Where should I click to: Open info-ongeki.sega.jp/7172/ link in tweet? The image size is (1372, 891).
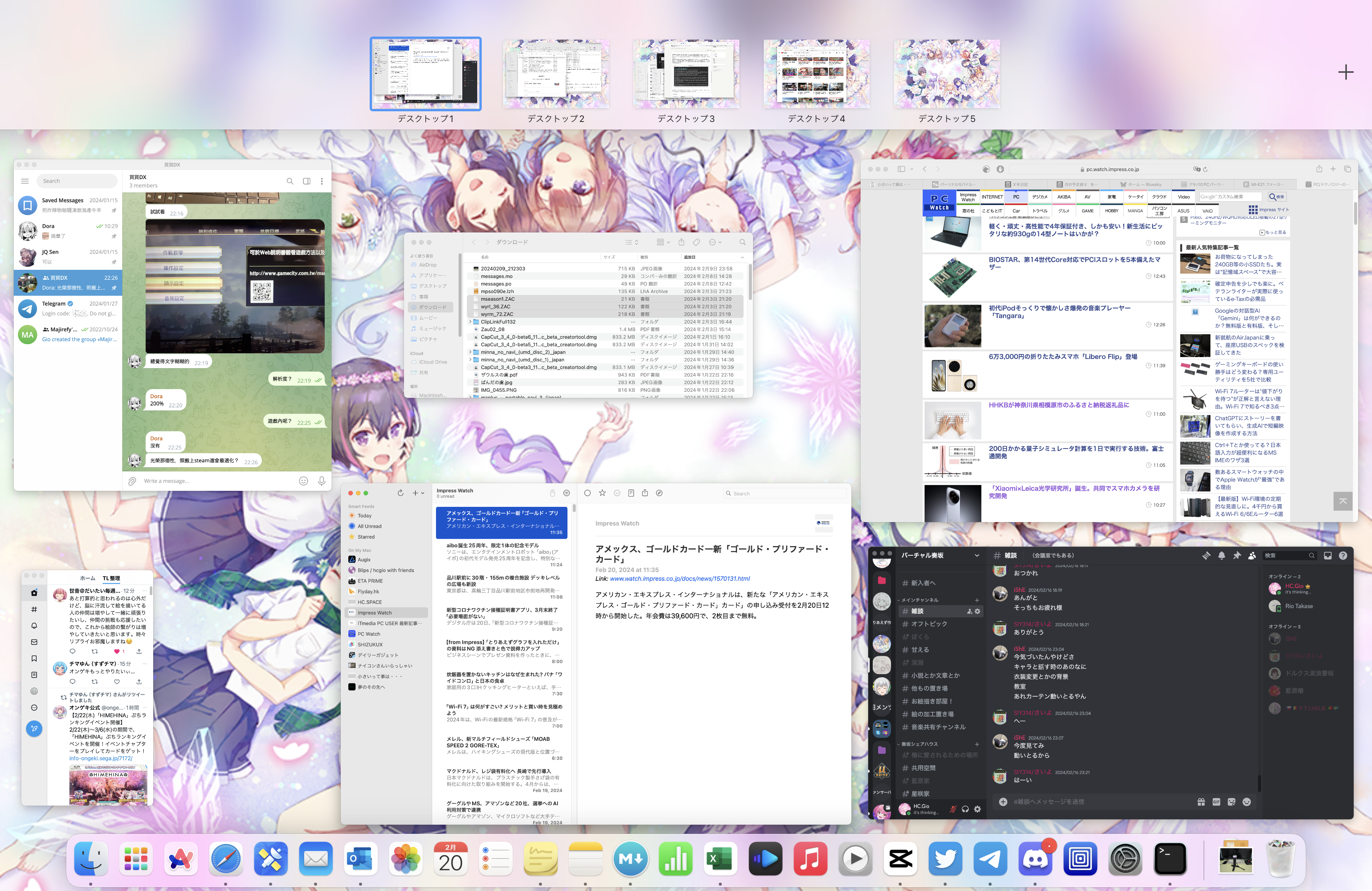101,758
